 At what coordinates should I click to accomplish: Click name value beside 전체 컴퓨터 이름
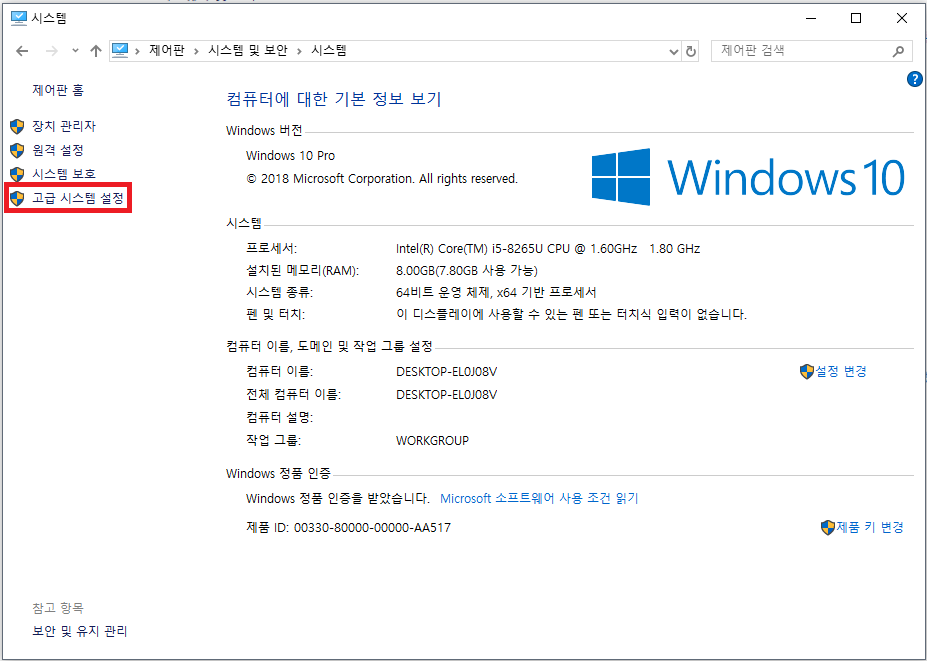click(446, 394)
